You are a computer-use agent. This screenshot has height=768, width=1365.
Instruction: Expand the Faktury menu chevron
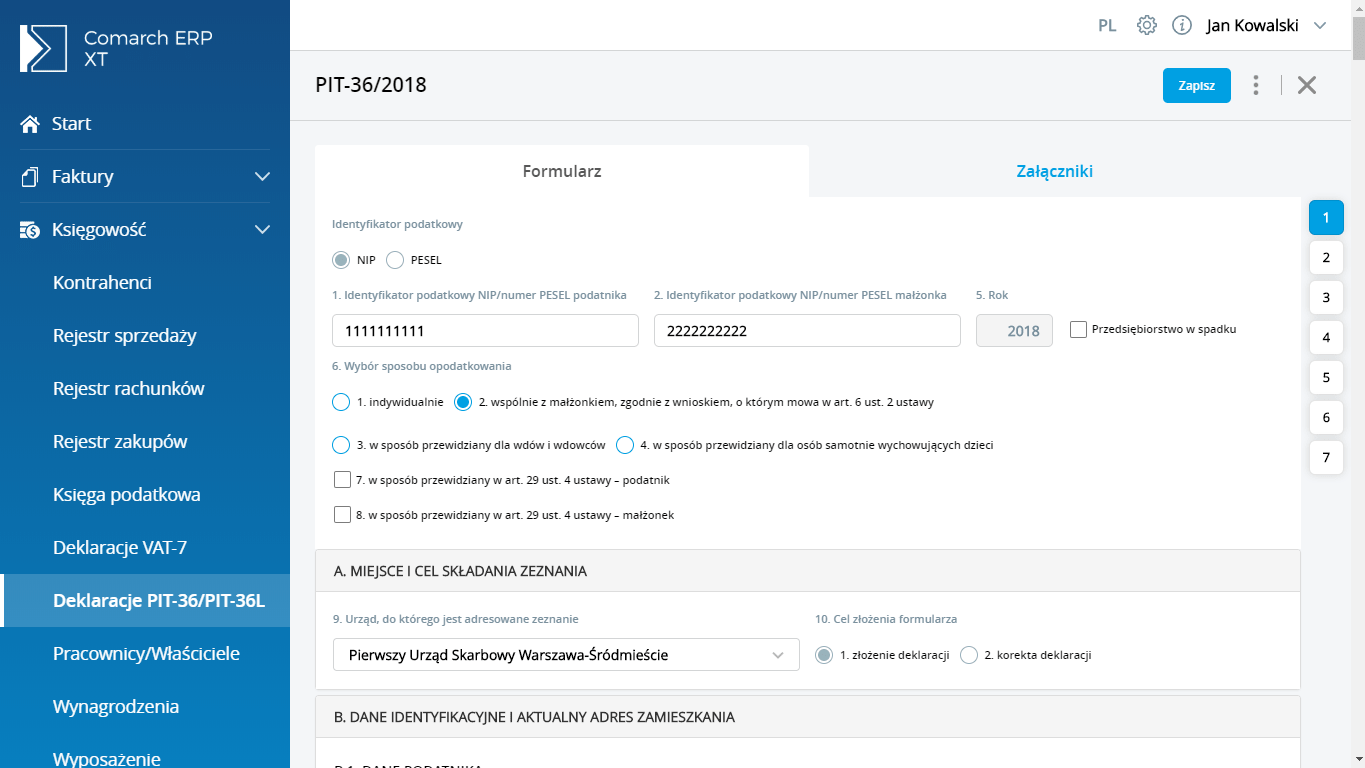[262, 177]
